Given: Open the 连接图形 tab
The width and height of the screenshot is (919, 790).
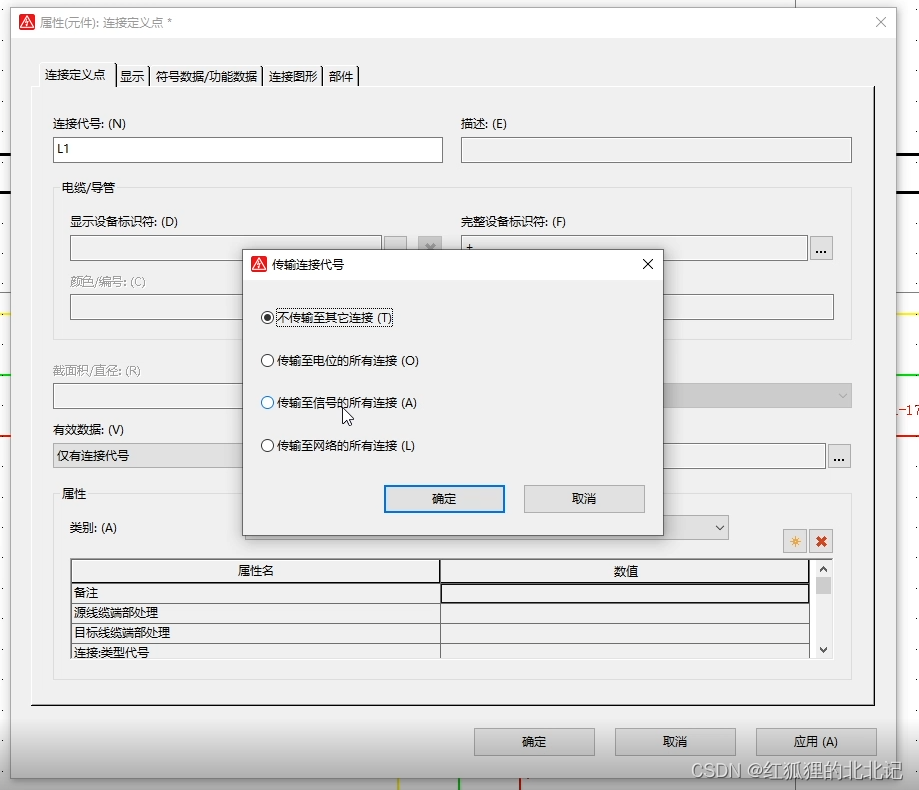Looking at the screenshot, I should tap(291, 75).
